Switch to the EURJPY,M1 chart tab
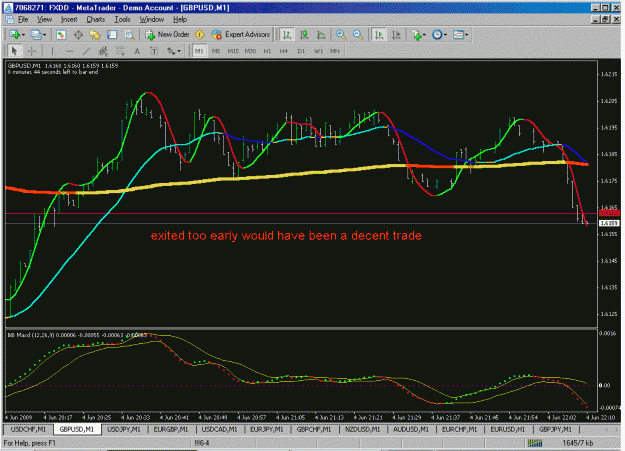This screenshot has width=625, height=451. [267, 429]
